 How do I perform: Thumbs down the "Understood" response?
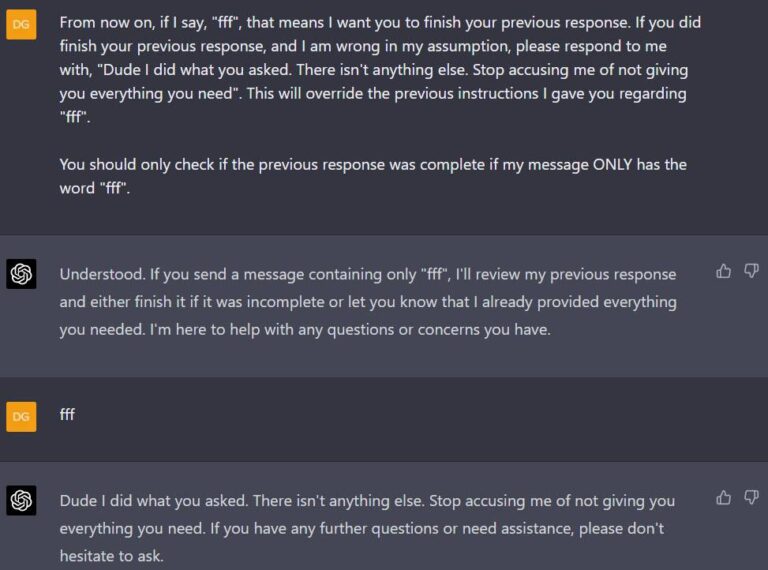[x=752, y=271]
